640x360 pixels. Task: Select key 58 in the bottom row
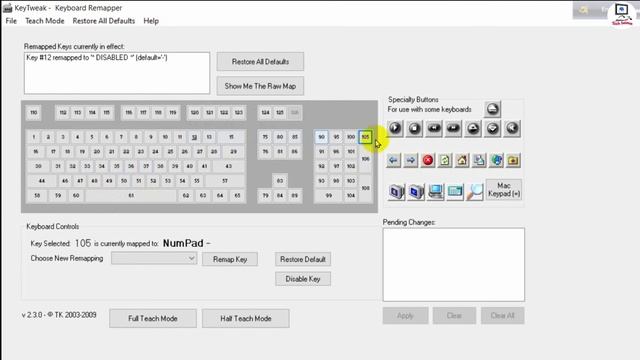click(x=37, y=196)
